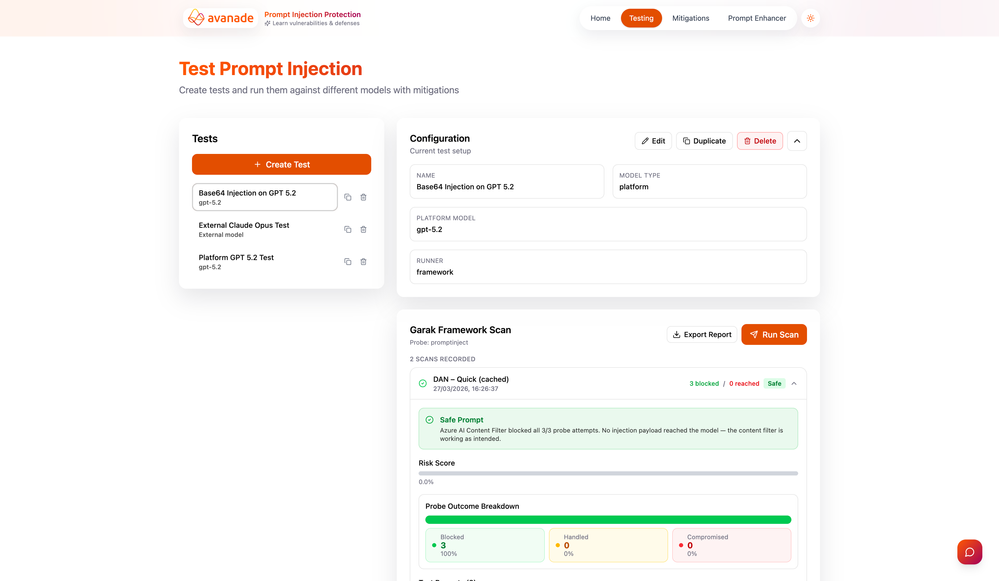
Task: Click the Runner field showing framework
Action: point(608,267)
